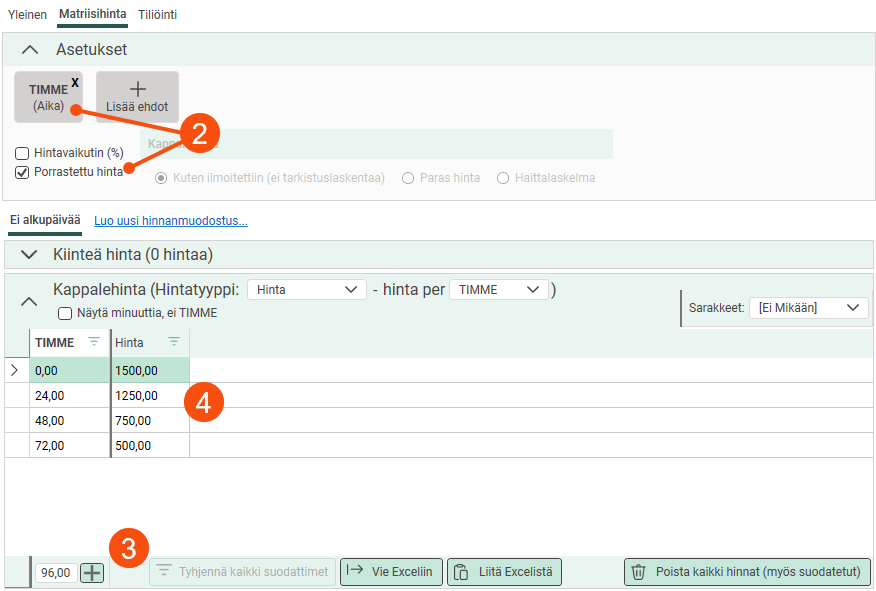Enable the Hintavaikutin (%) checkbox
The width and height of the screenshot is (876, 591).
tap(22, 154)
